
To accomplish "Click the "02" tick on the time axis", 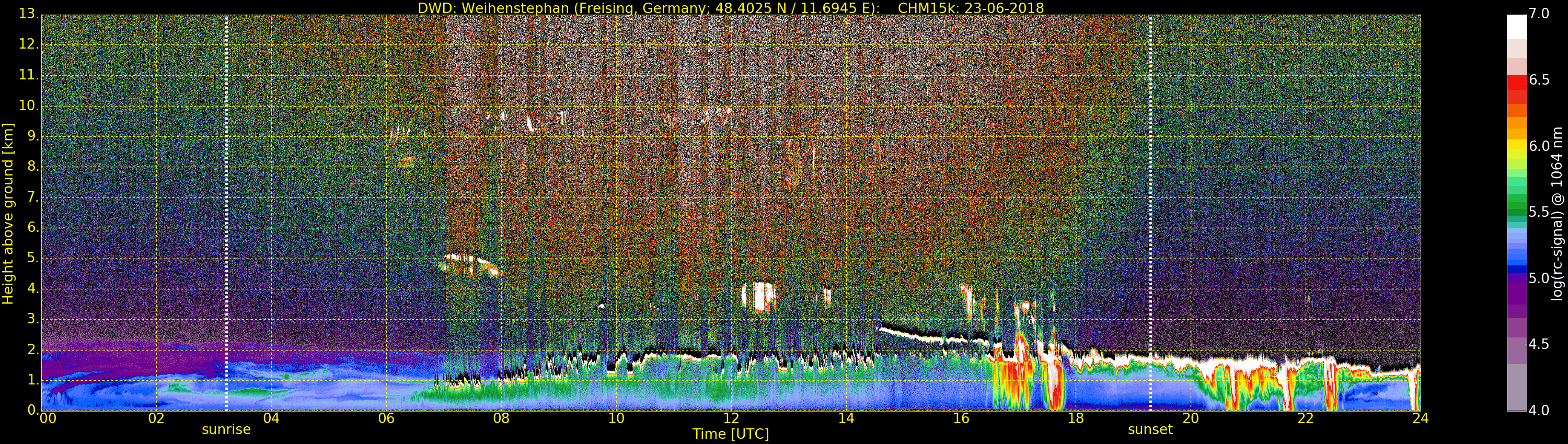I will [x=156, y=418].
